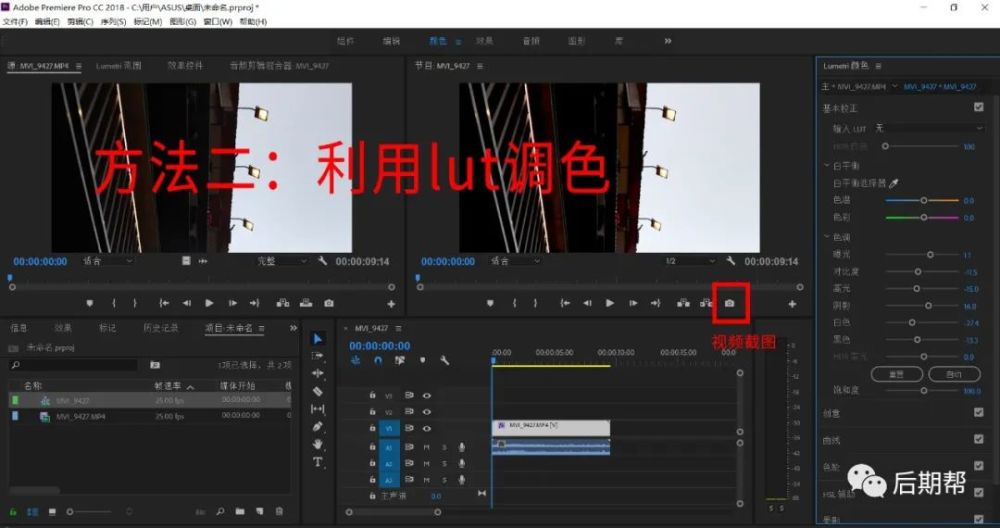Viewport: 1000px width, 528px height.
Task: Play the sequence in the Program monitor
Action: (610, 304)
